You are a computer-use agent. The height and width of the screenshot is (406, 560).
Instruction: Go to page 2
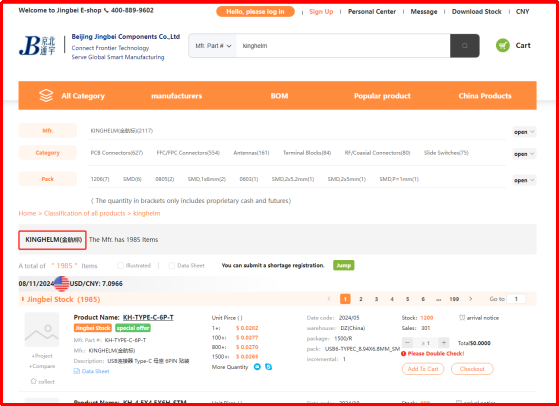(361, 299)
